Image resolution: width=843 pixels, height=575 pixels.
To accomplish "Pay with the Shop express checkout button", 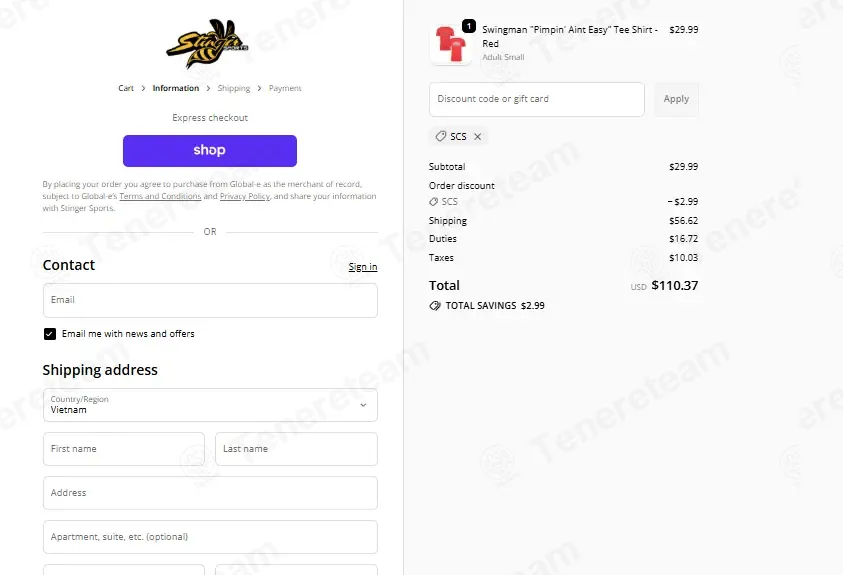I will coord(210,150).
